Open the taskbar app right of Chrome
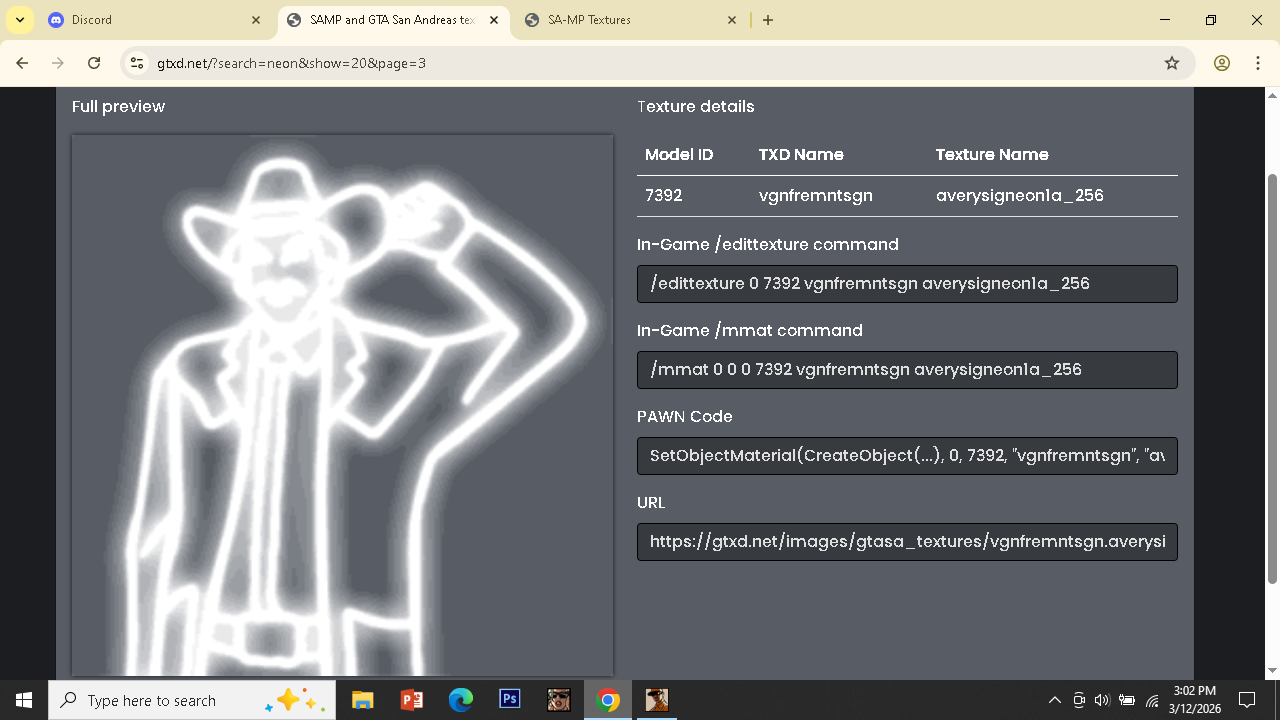Screen dimensions: 1280x720 [x=656, y=700]
